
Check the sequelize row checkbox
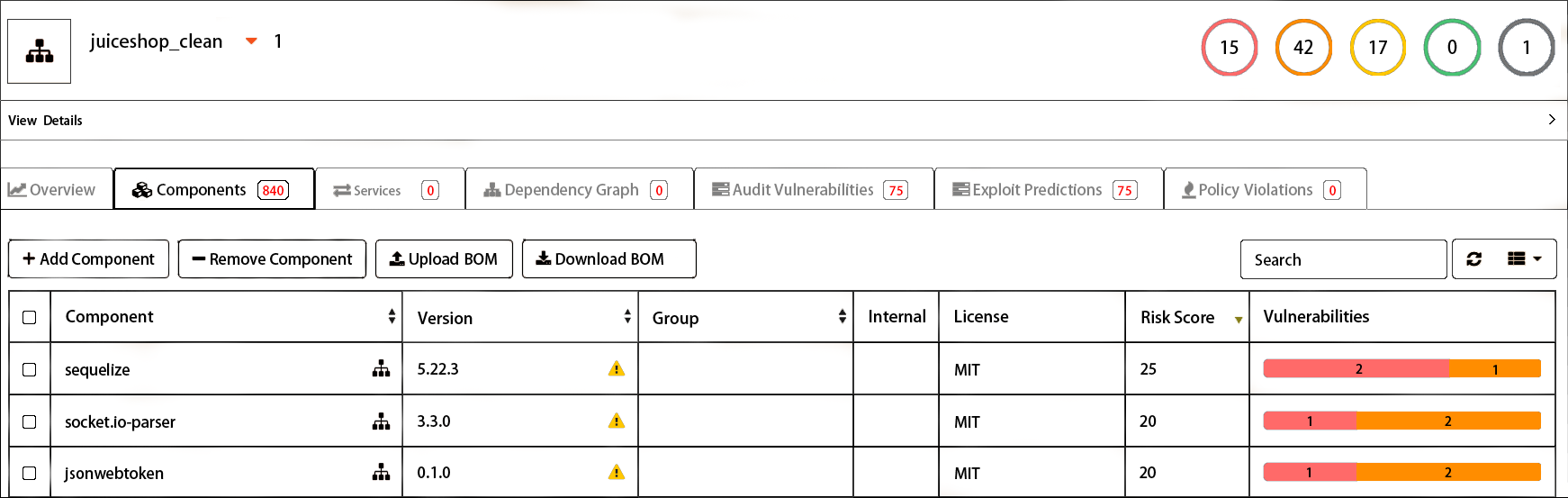pyautogui.click(x=30, y=369)
